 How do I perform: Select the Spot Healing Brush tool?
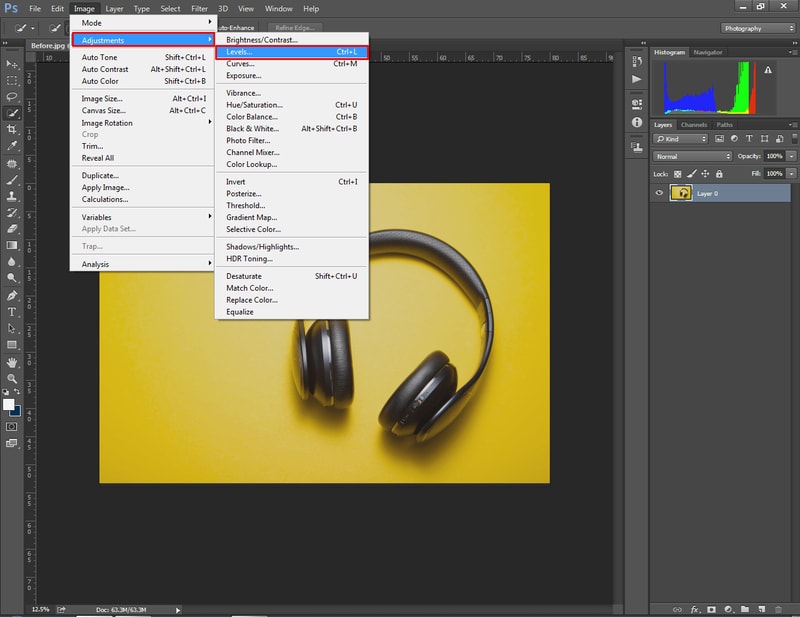[x=11, y=163]
